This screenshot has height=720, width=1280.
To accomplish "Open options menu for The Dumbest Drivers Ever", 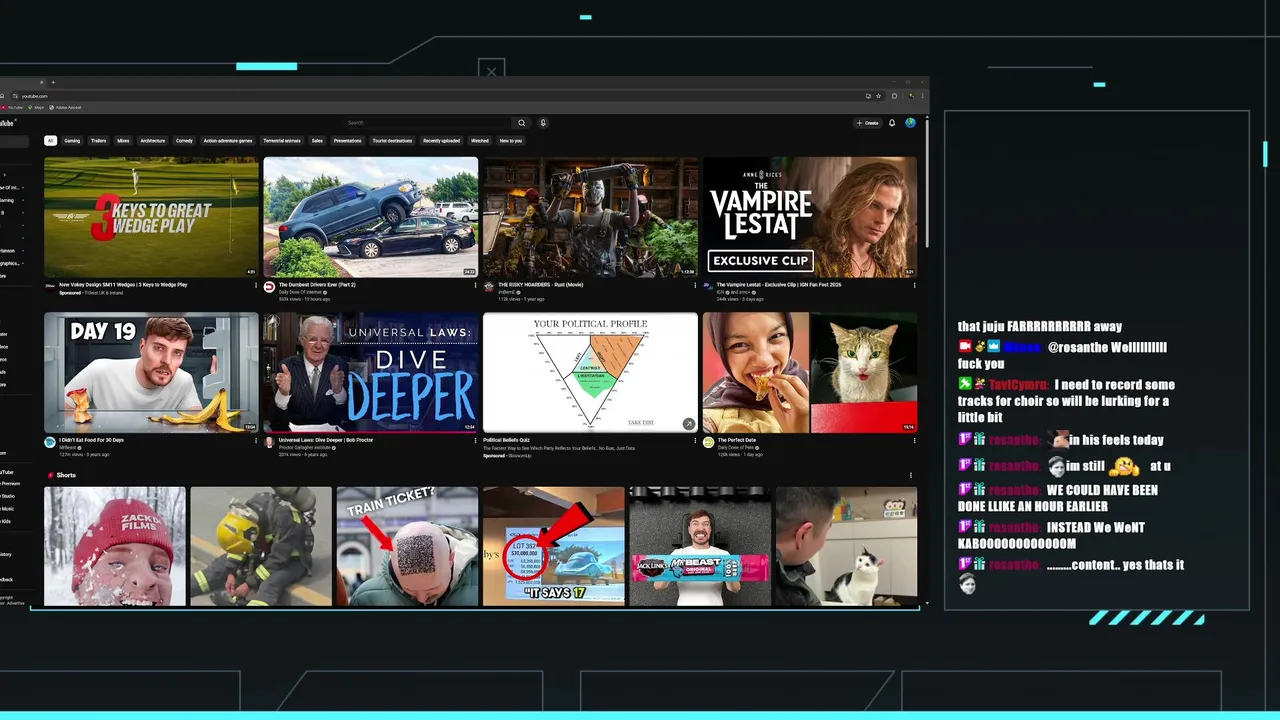I will point(475,285).
